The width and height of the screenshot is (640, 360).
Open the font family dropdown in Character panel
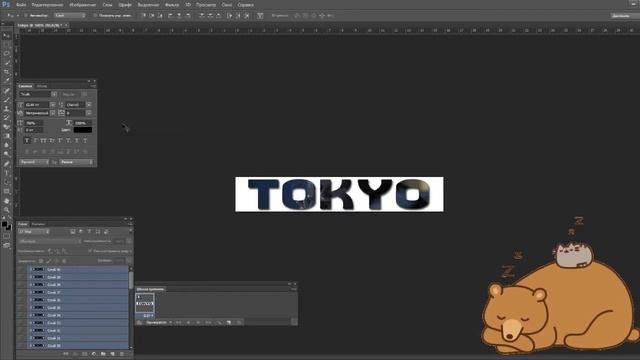pyautogui.click(x=54, y=94)
